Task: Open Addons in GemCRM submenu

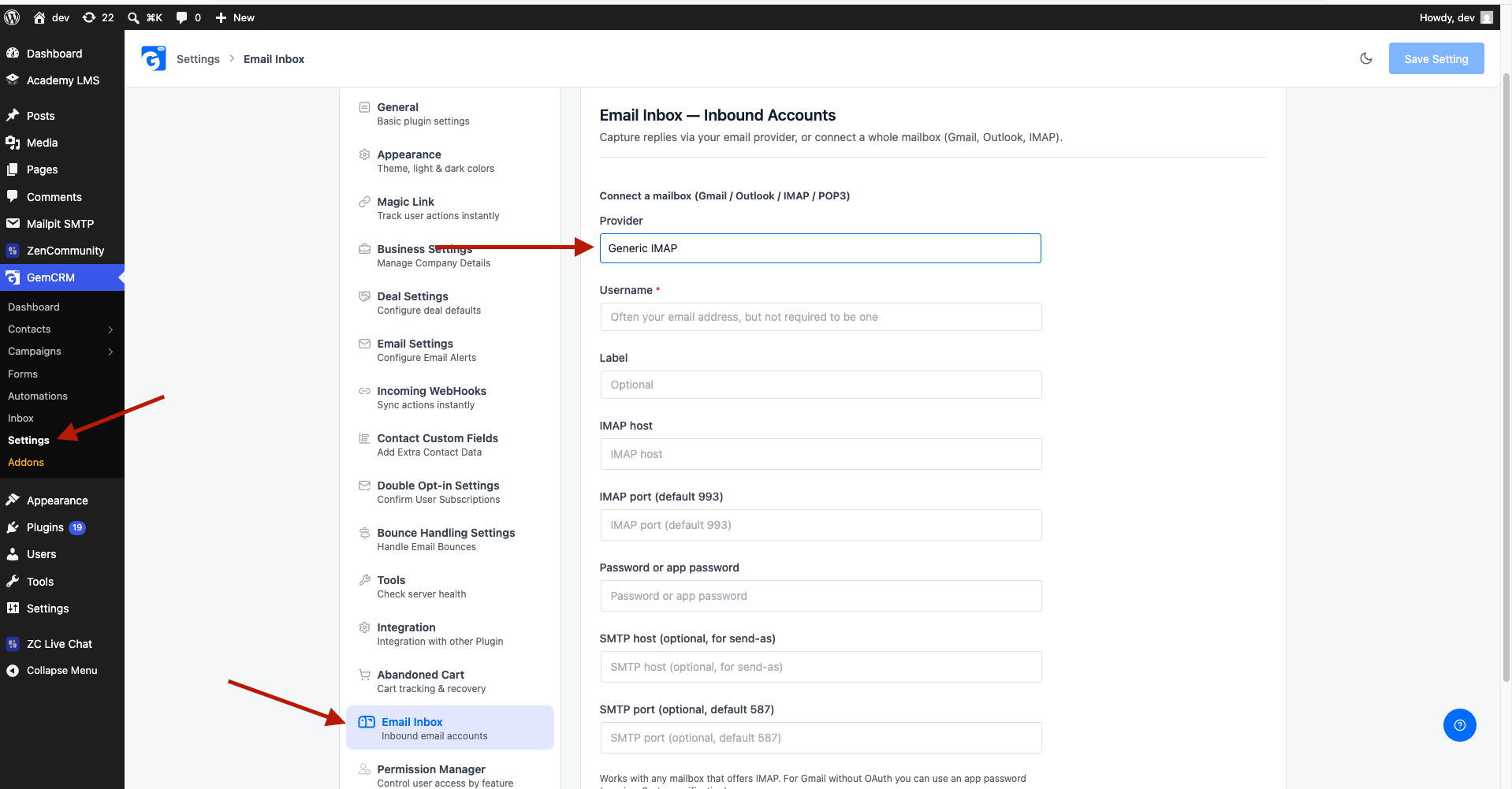Action: click(x=26, y=463)
